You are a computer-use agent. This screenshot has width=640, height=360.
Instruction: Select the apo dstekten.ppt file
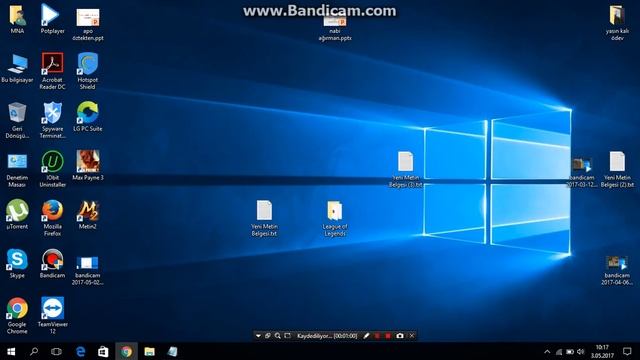tap(88, 24)
